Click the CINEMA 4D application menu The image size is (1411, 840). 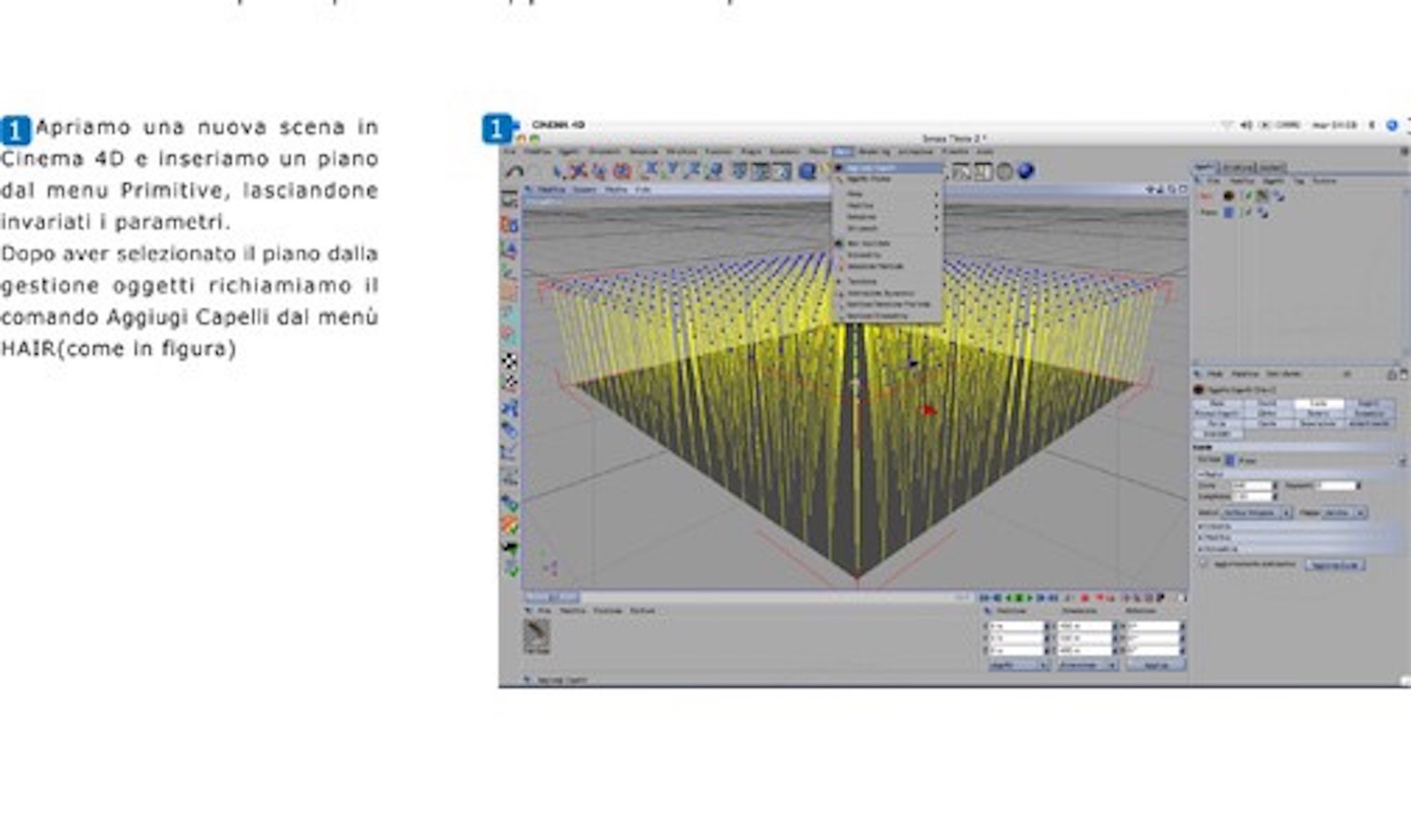pos(558,125)
